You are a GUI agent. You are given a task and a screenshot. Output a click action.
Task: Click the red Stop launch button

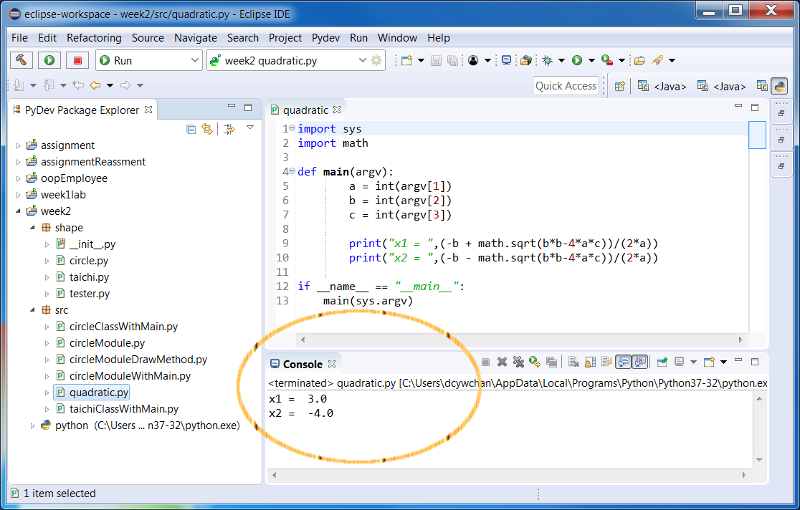pos(76,60)
